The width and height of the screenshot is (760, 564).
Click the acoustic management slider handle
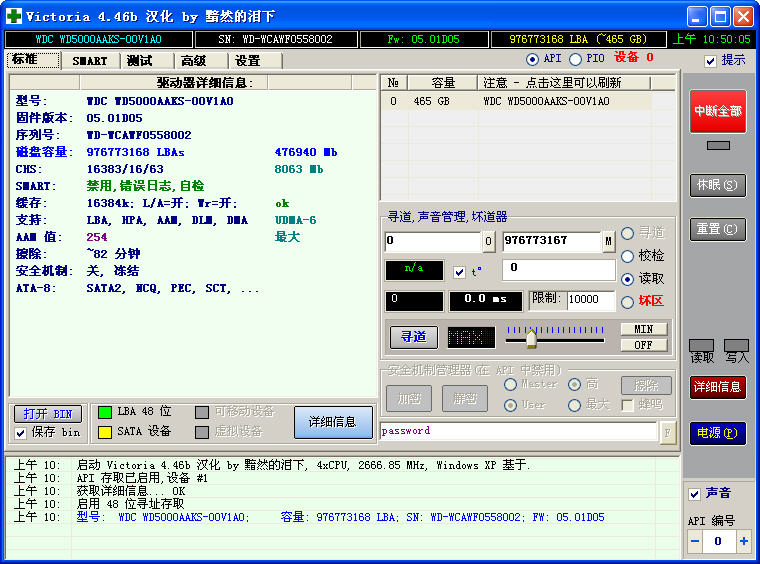(531, 340)
